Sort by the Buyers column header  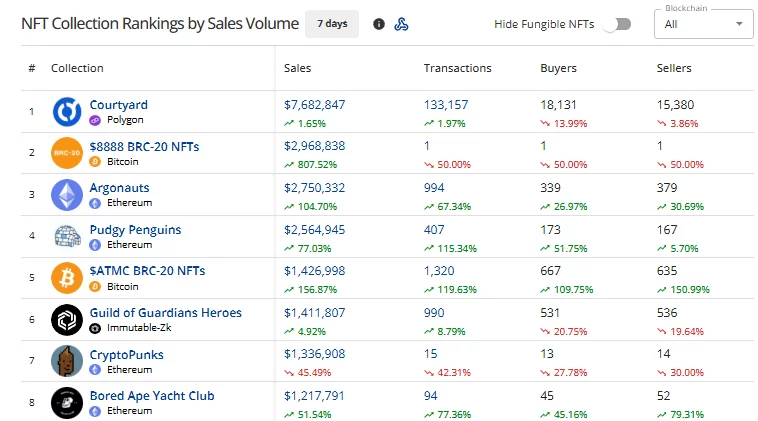(x=558, y=68)
